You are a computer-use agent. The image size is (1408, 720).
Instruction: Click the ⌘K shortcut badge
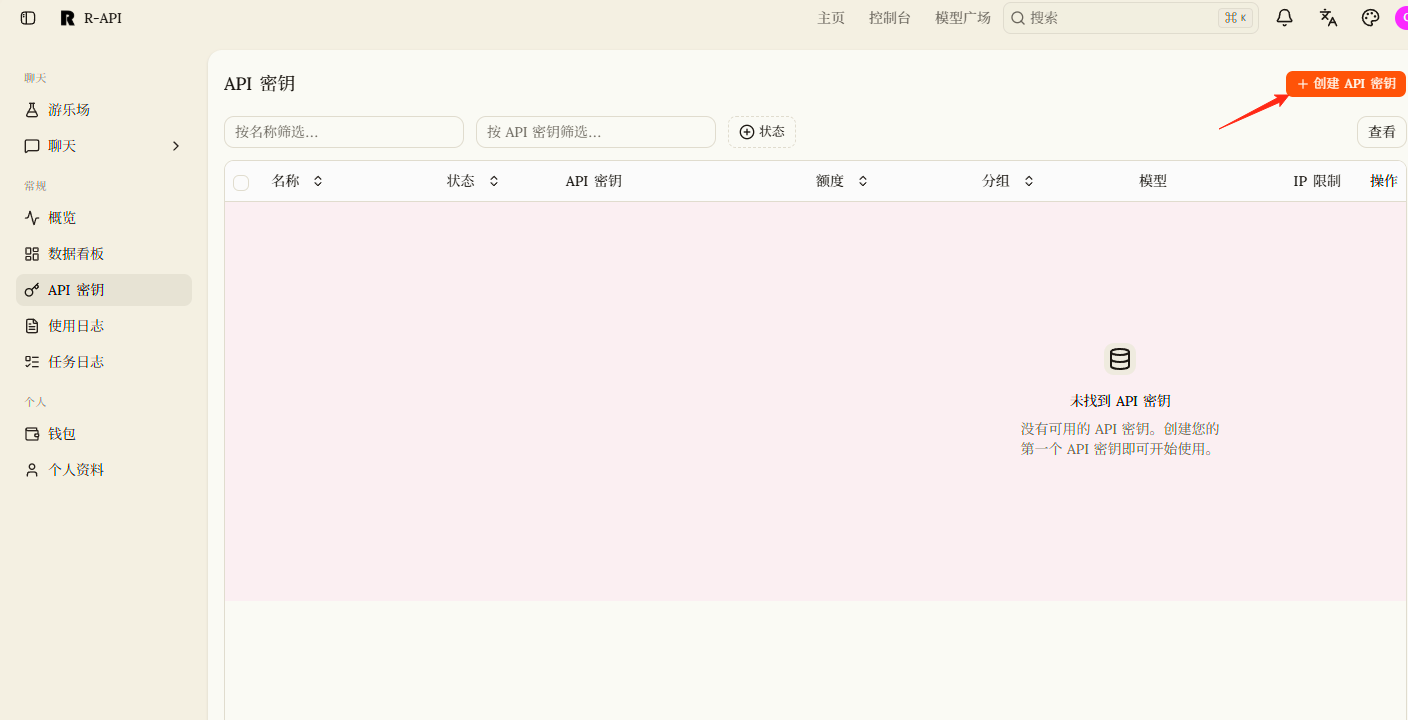click(1235, 18)
